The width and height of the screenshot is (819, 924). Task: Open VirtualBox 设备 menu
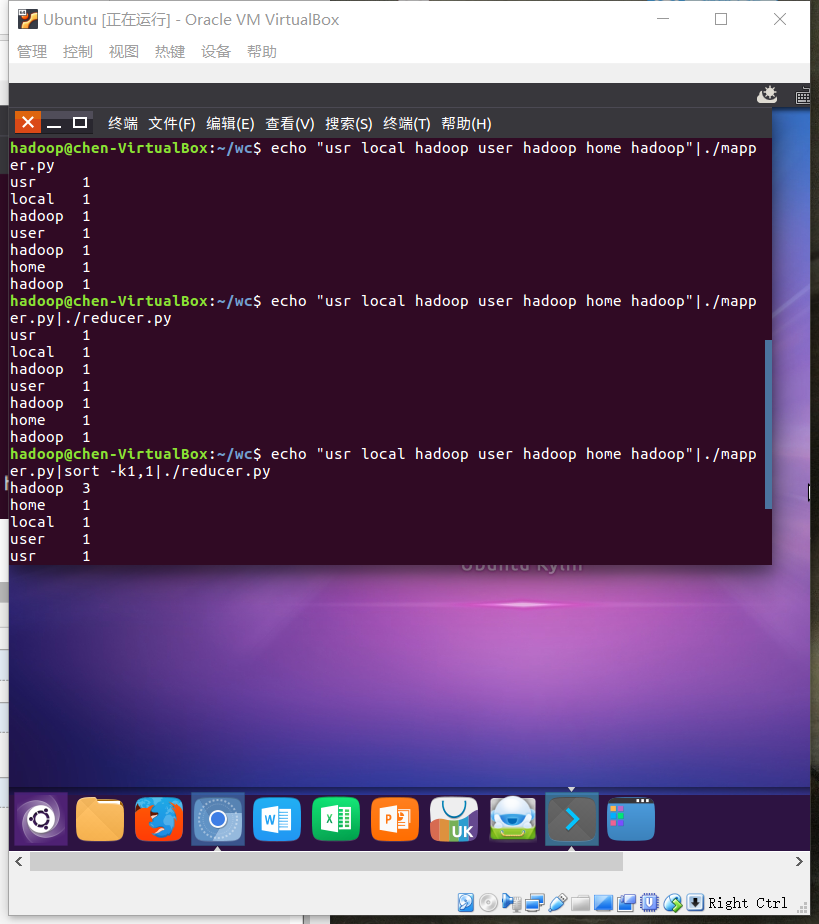coord(216,52)
